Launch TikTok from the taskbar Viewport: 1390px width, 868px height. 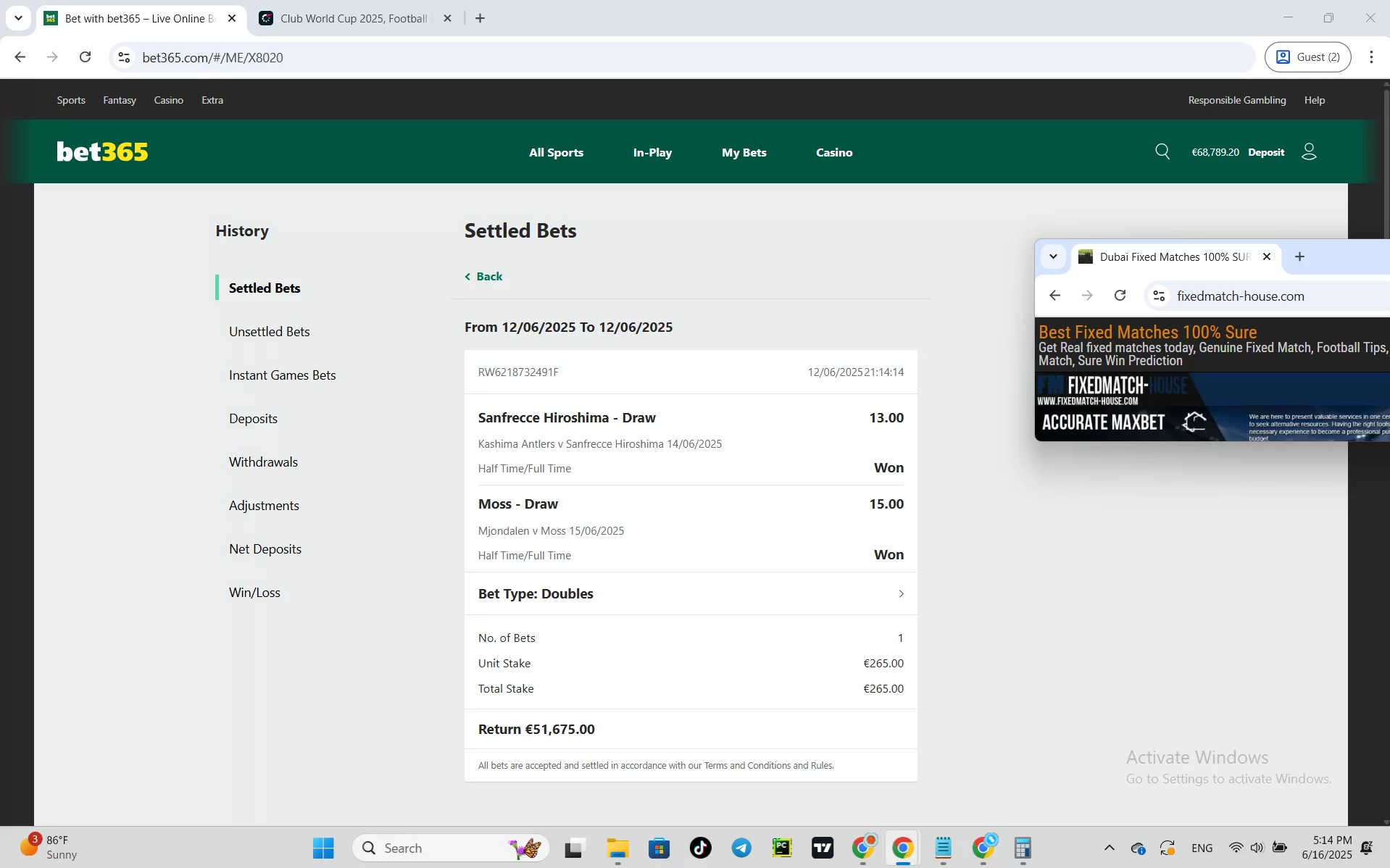(x=699, y=848)
